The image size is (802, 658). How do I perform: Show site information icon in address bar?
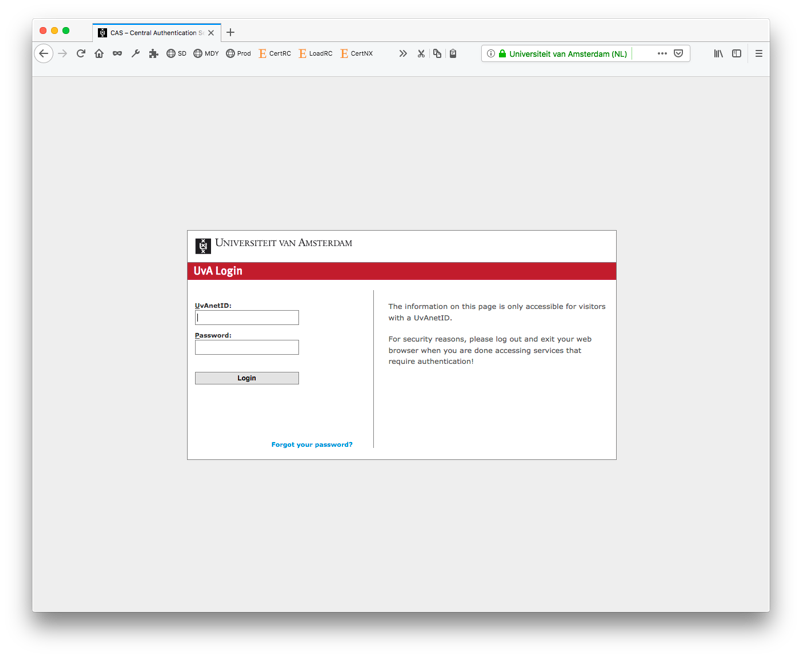(x=491, y=53)
